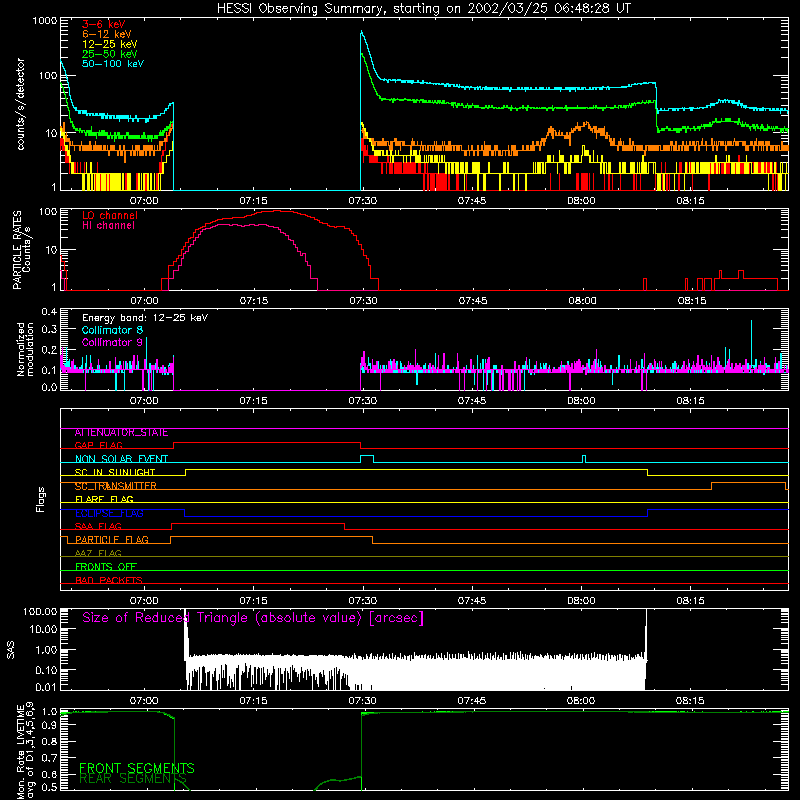Click the GAP_FLAG label
This screenshot has height=800, width=800.
pos(98,445)
